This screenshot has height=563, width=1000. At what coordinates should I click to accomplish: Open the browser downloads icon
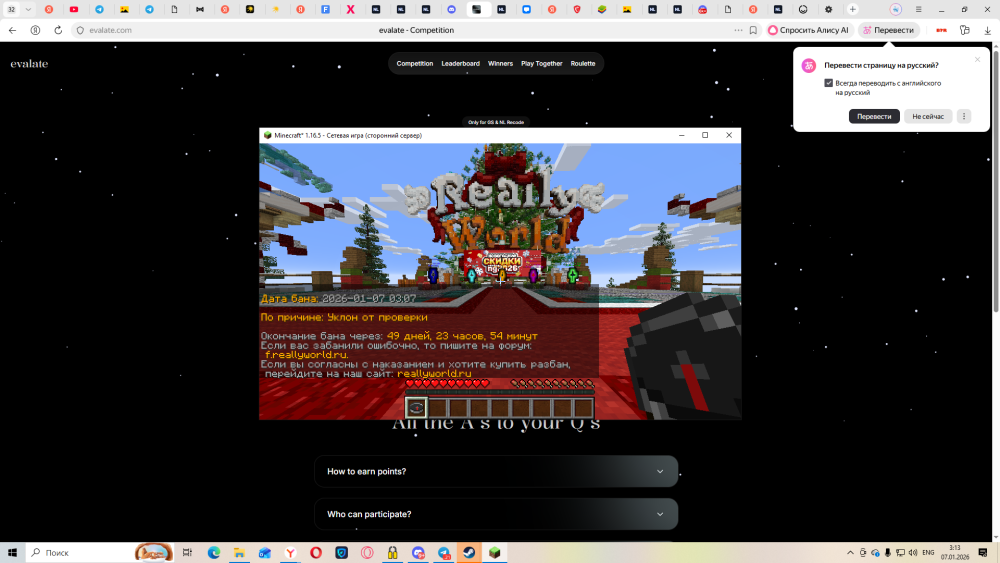click(987, 30)
